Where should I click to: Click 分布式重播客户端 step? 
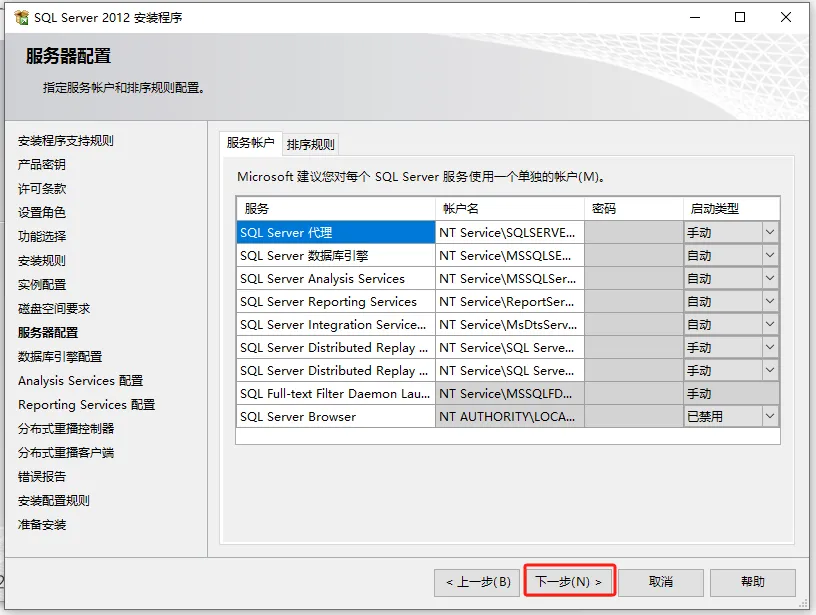pos(66,452)
